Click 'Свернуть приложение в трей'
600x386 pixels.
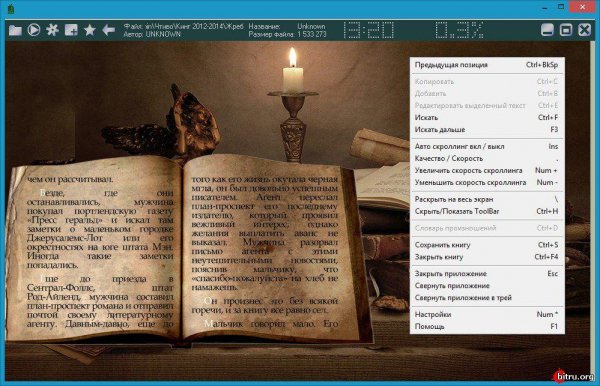487,298
